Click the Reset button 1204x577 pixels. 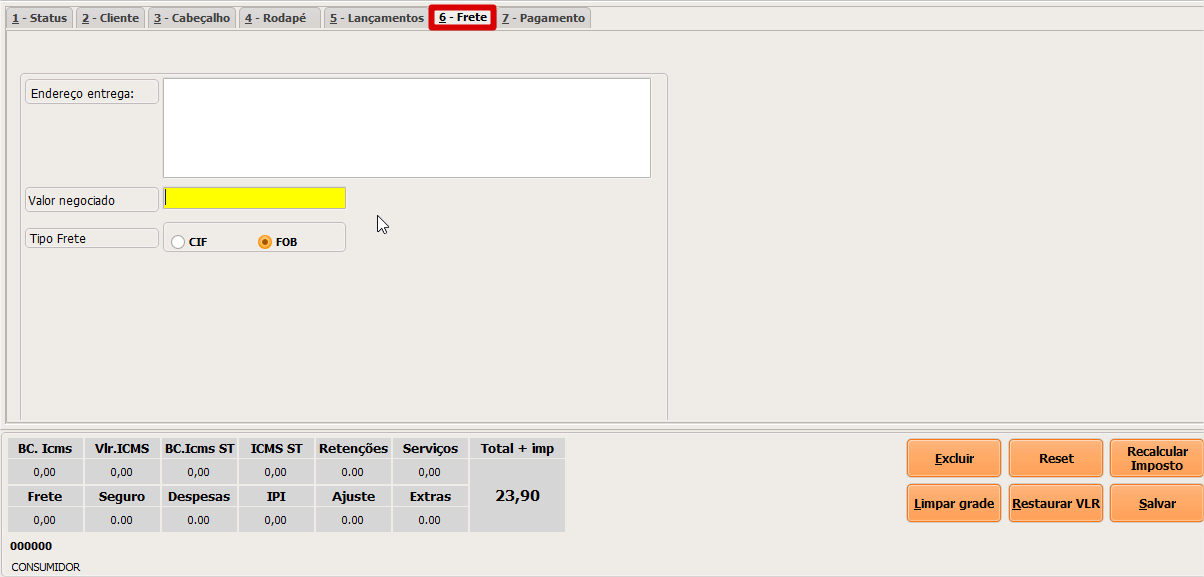point(1055,458)
